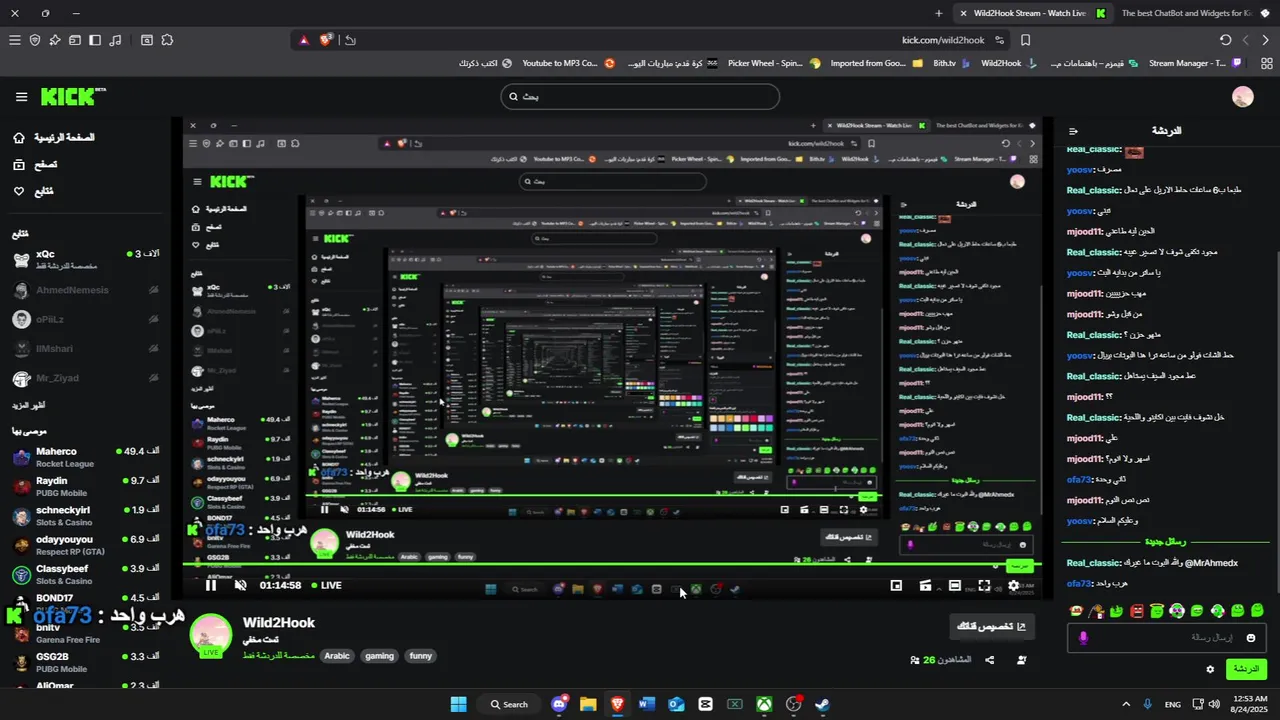Select the gaming tag
This screenshot has width=1280, height=720.
(x=379, y=656)
